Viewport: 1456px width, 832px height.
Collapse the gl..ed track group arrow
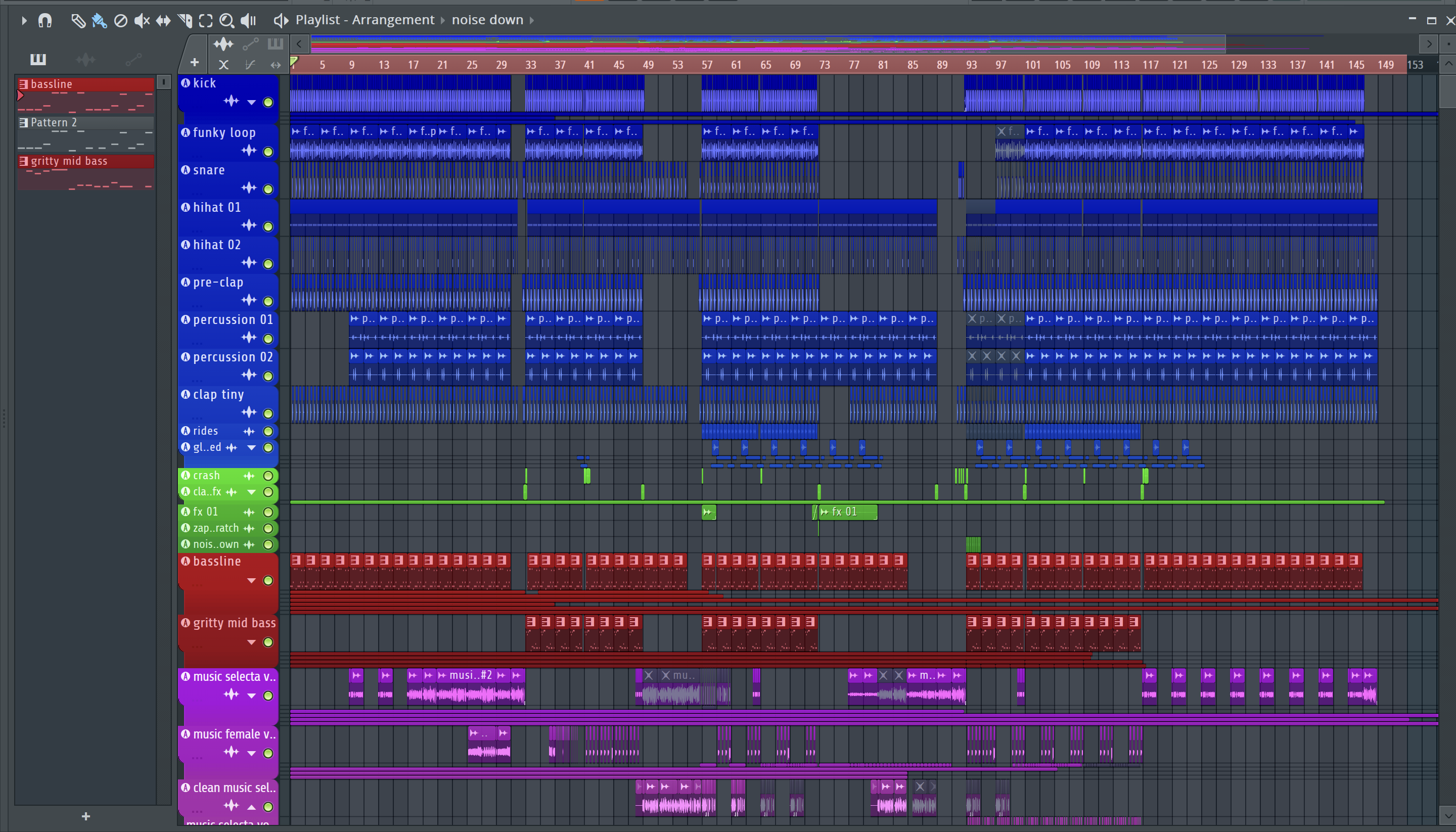(251, 447)
